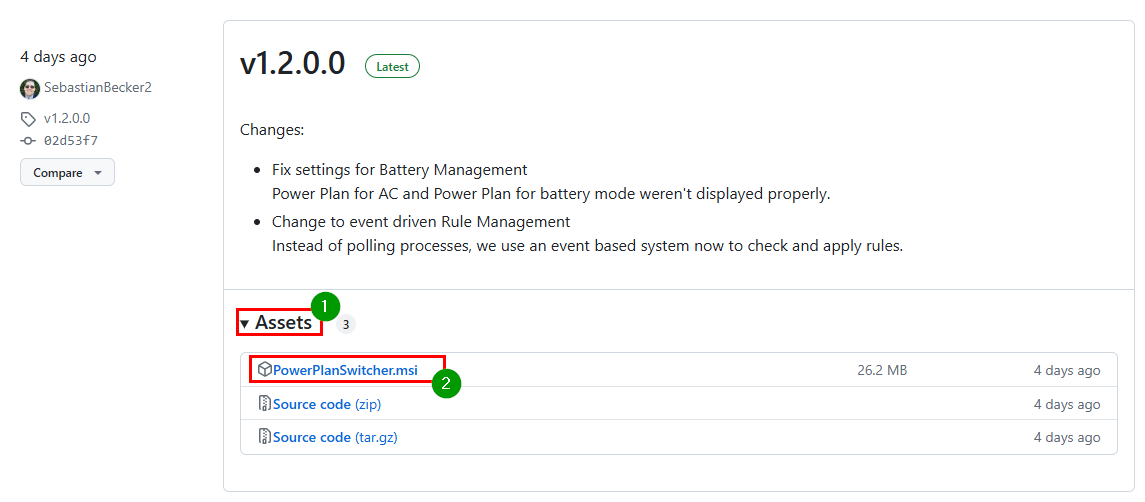Download PowerPlanSwitcher.msi installer

pyautogui.click(x=345, y=370)
